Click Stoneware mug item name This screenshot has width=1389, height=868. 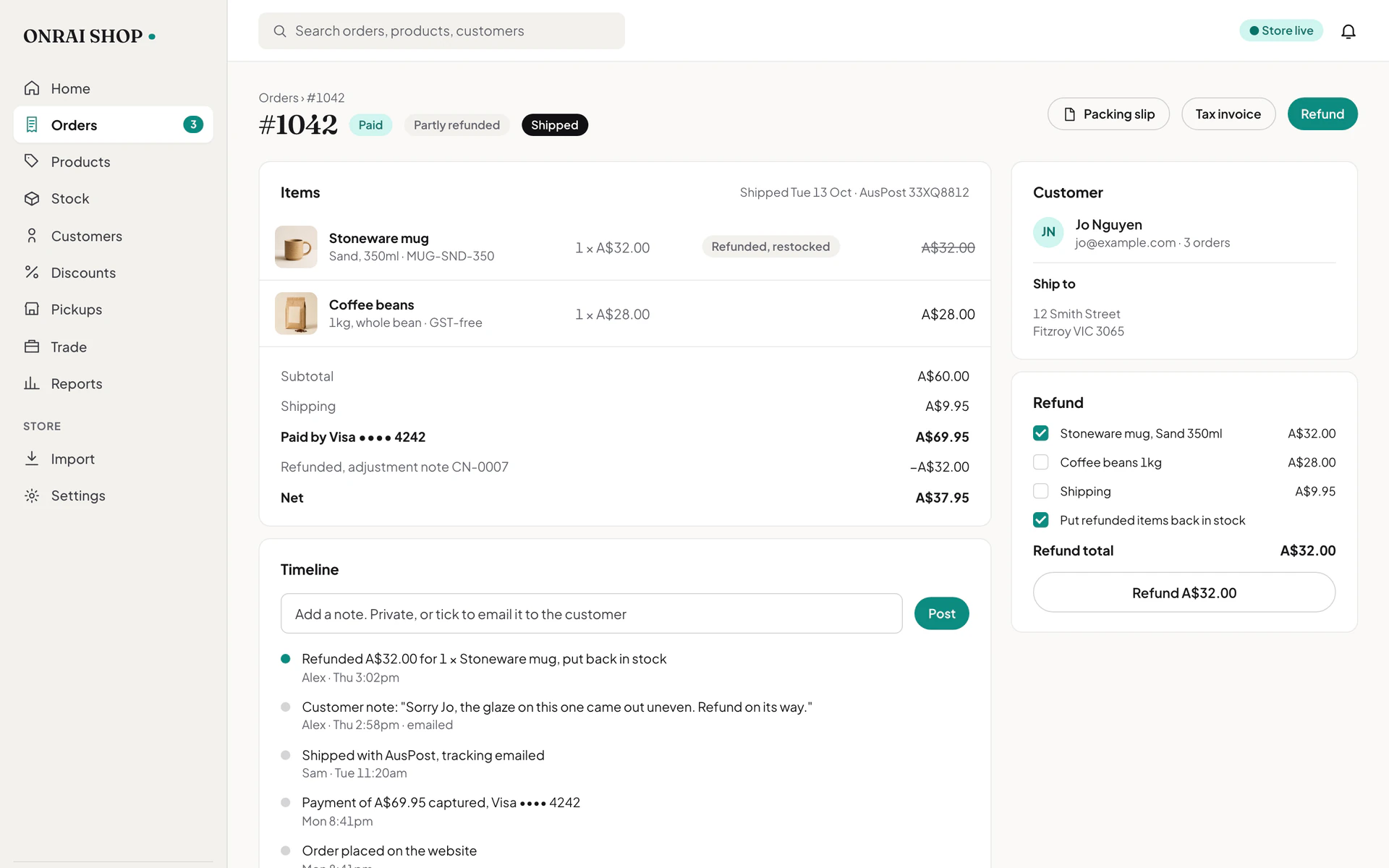point(378,239)
